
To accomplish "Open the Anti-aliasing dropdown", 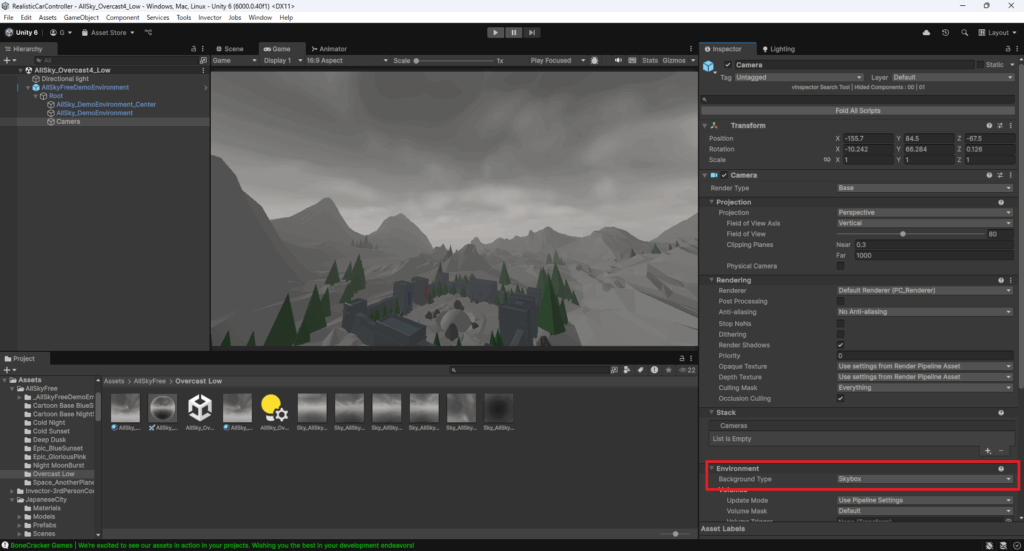I will point(925,312).
